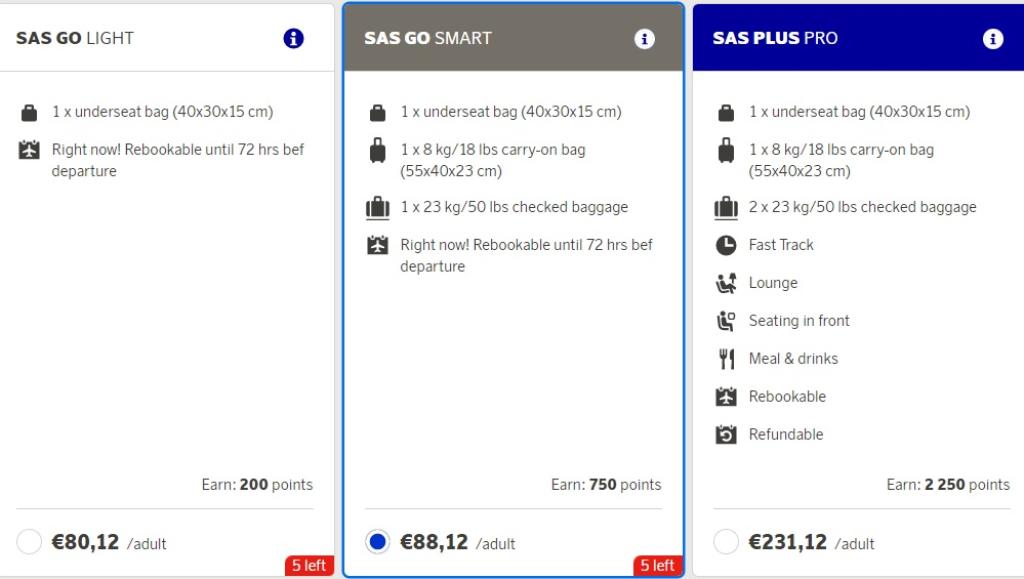The height and width of the screenshot is (579, 1024).
Task: Open SAS Go Light info icon
Action: 293,39
